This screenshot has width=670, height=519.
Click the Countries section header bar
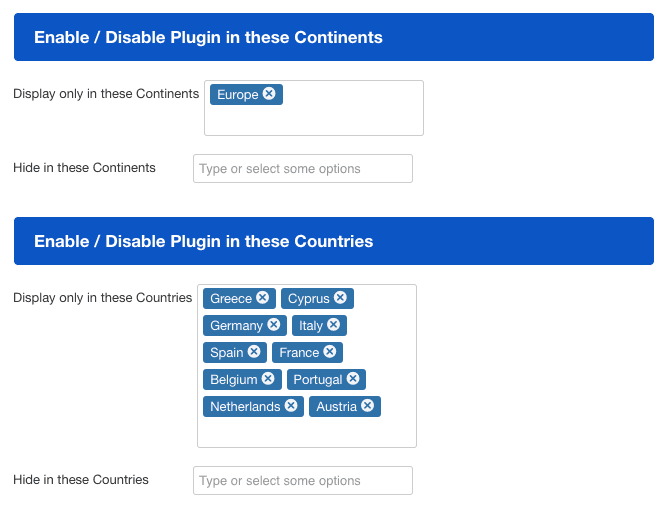tap(333, 242)
